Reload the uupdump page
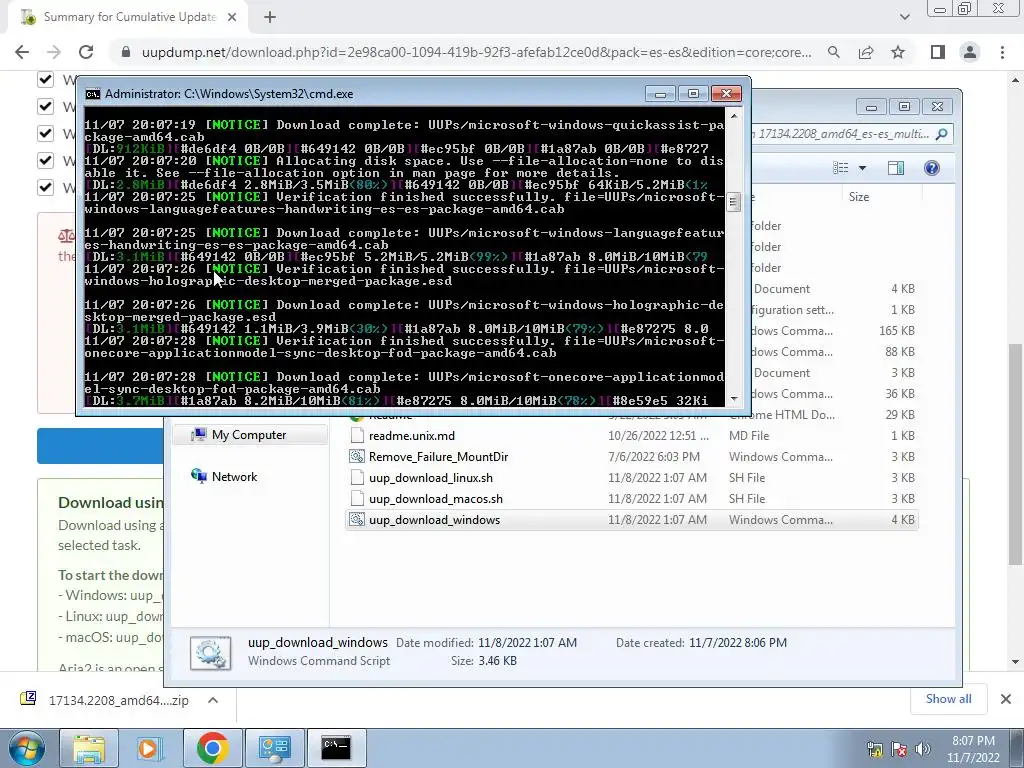This screenshot has width=1024, height=768. (86, 52)
